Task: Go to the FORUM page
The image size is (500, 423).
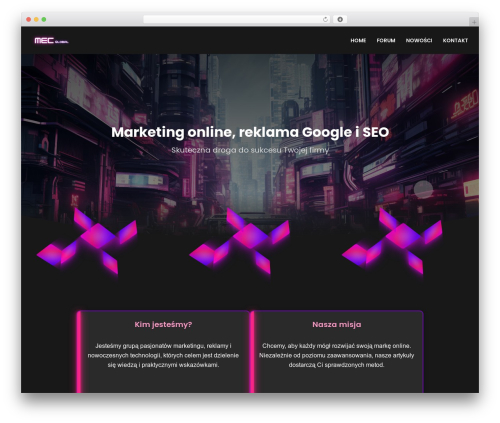Action: click(386, 40)
